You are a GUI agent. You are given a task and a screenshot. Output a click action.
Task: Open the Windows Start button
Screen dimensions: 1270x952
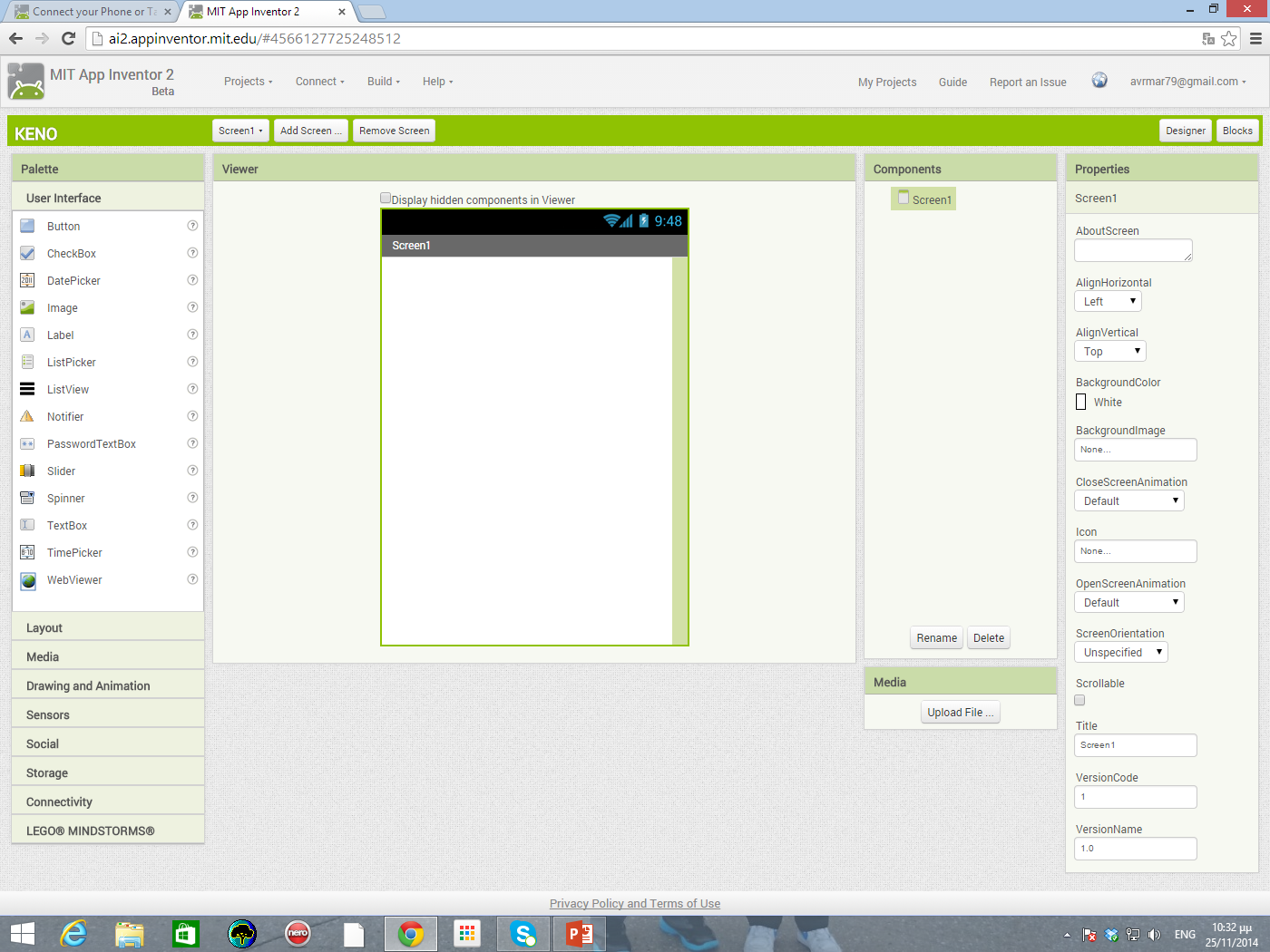click(22, 933)
